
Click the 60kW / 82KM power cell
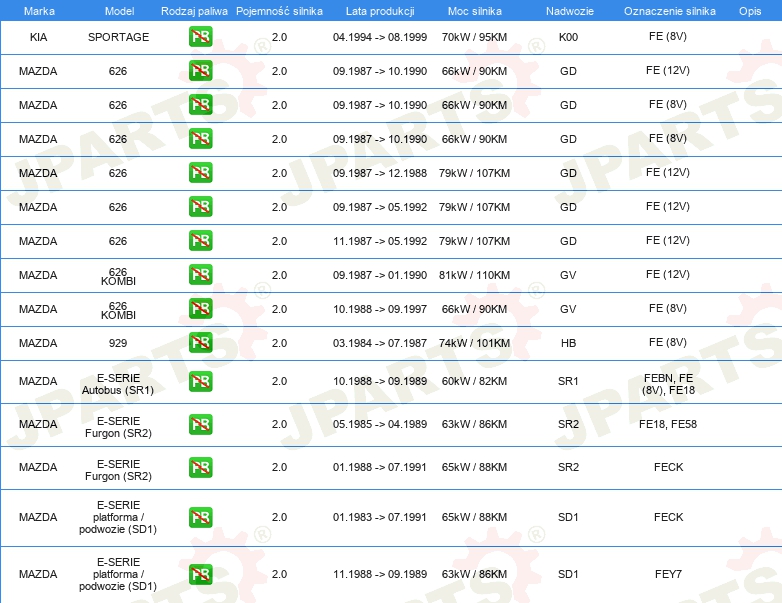pos(474,381)
